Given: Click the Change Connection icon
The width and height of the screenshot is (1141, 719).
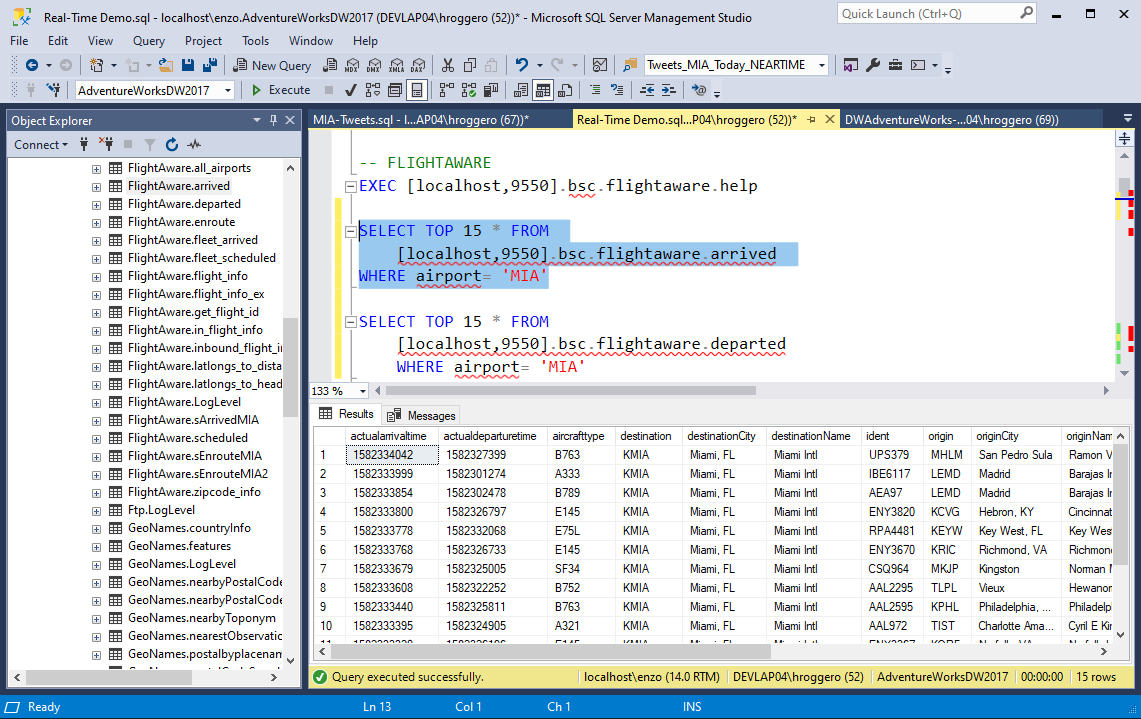Looking at the screenshot, I should (x=53, y=90).
